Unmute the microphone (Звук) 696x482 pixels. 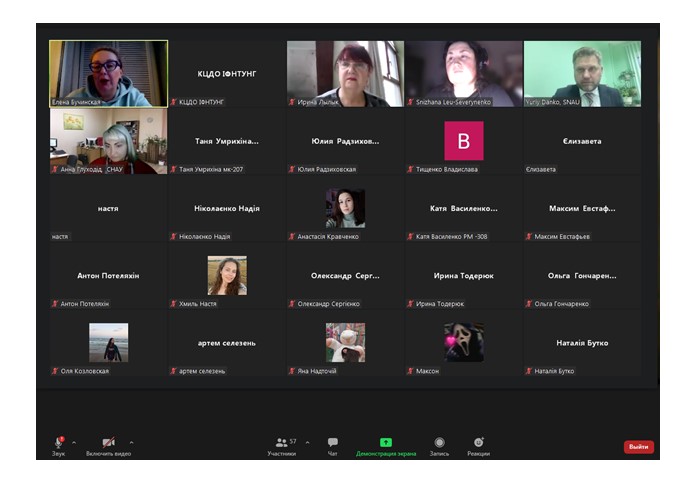[x=58, y=442]
